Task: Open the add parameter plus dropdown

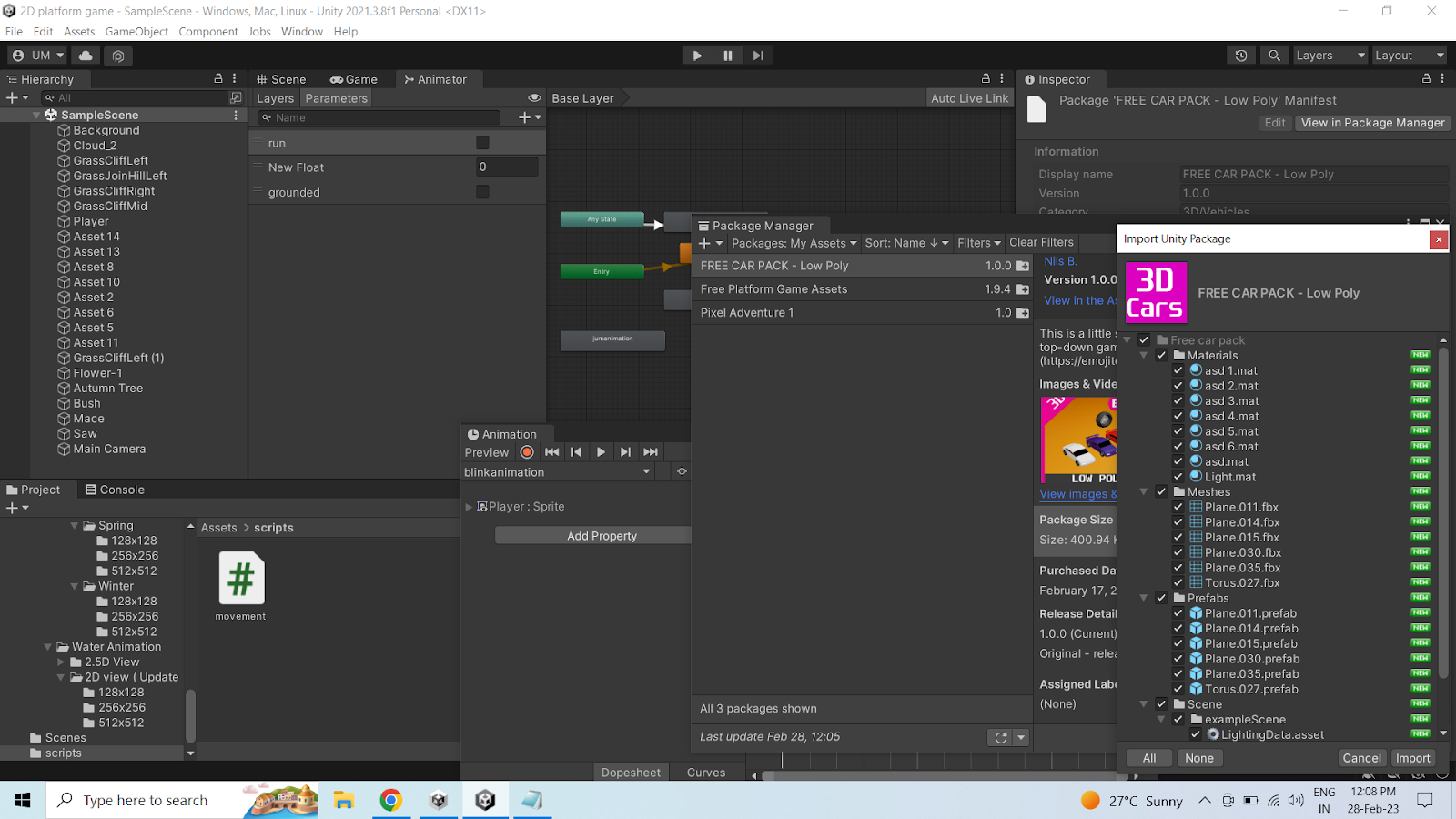Action: click(x=530, y=117)
